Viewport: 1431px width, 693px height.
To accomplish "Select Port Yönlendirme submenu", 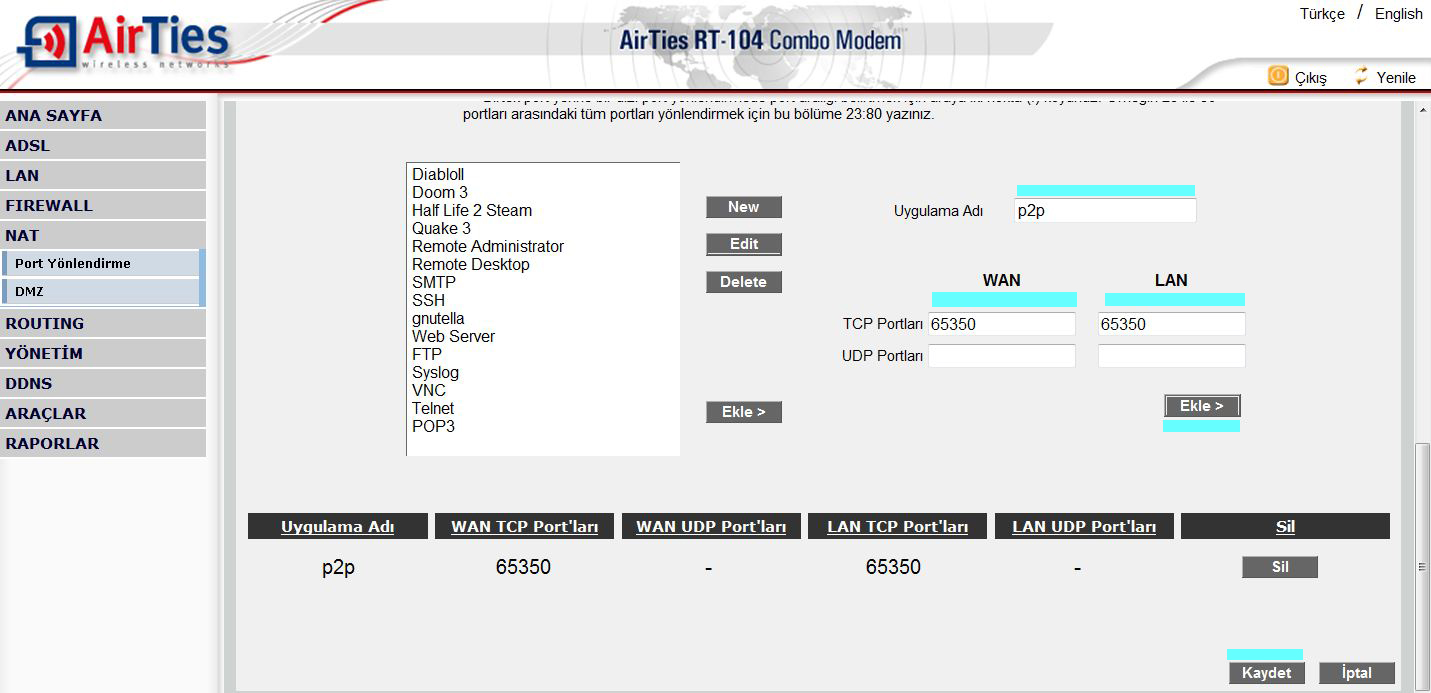I will pos(102,263).
